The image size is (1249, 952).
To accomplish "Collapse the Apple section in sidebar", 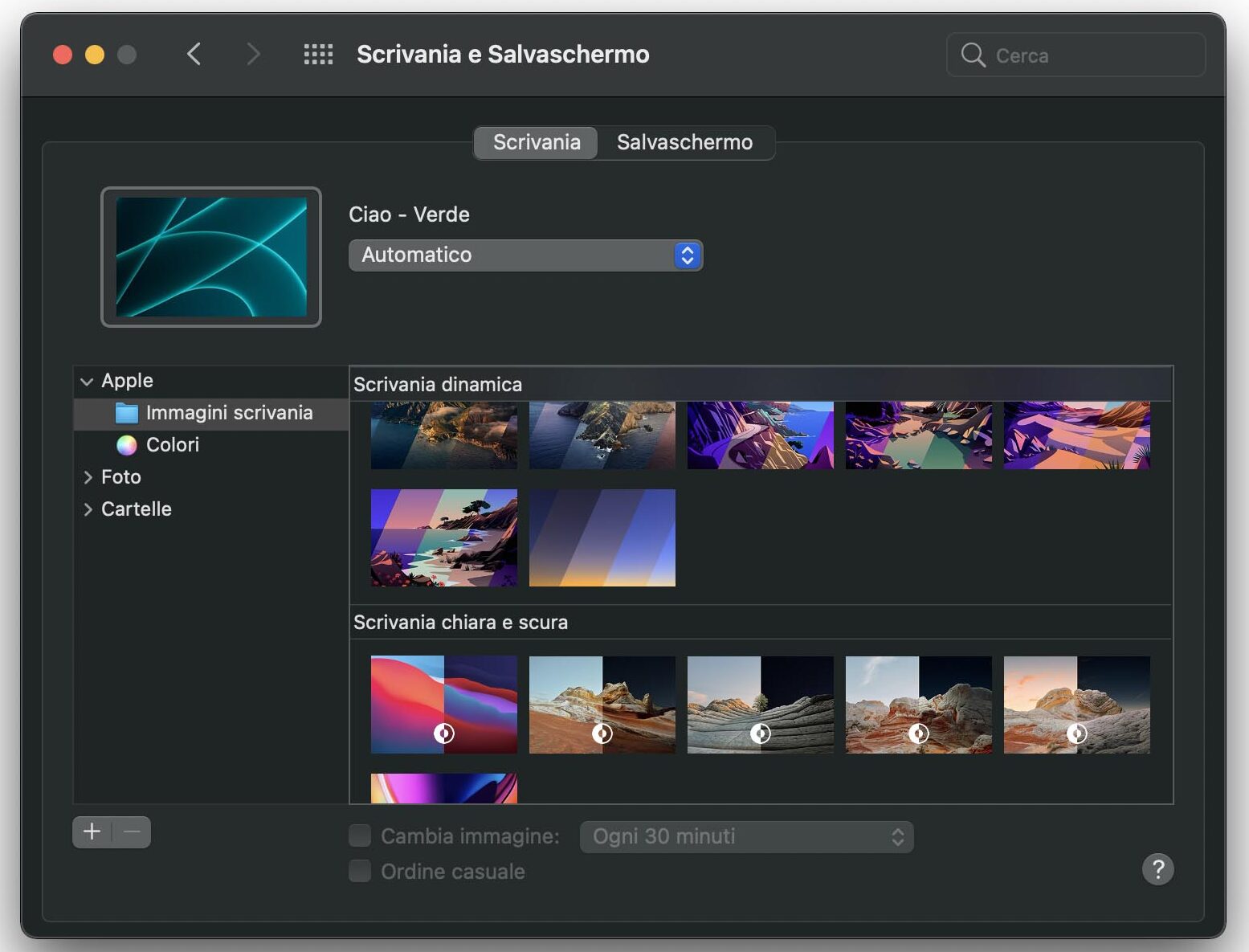I will click(87, 382).
